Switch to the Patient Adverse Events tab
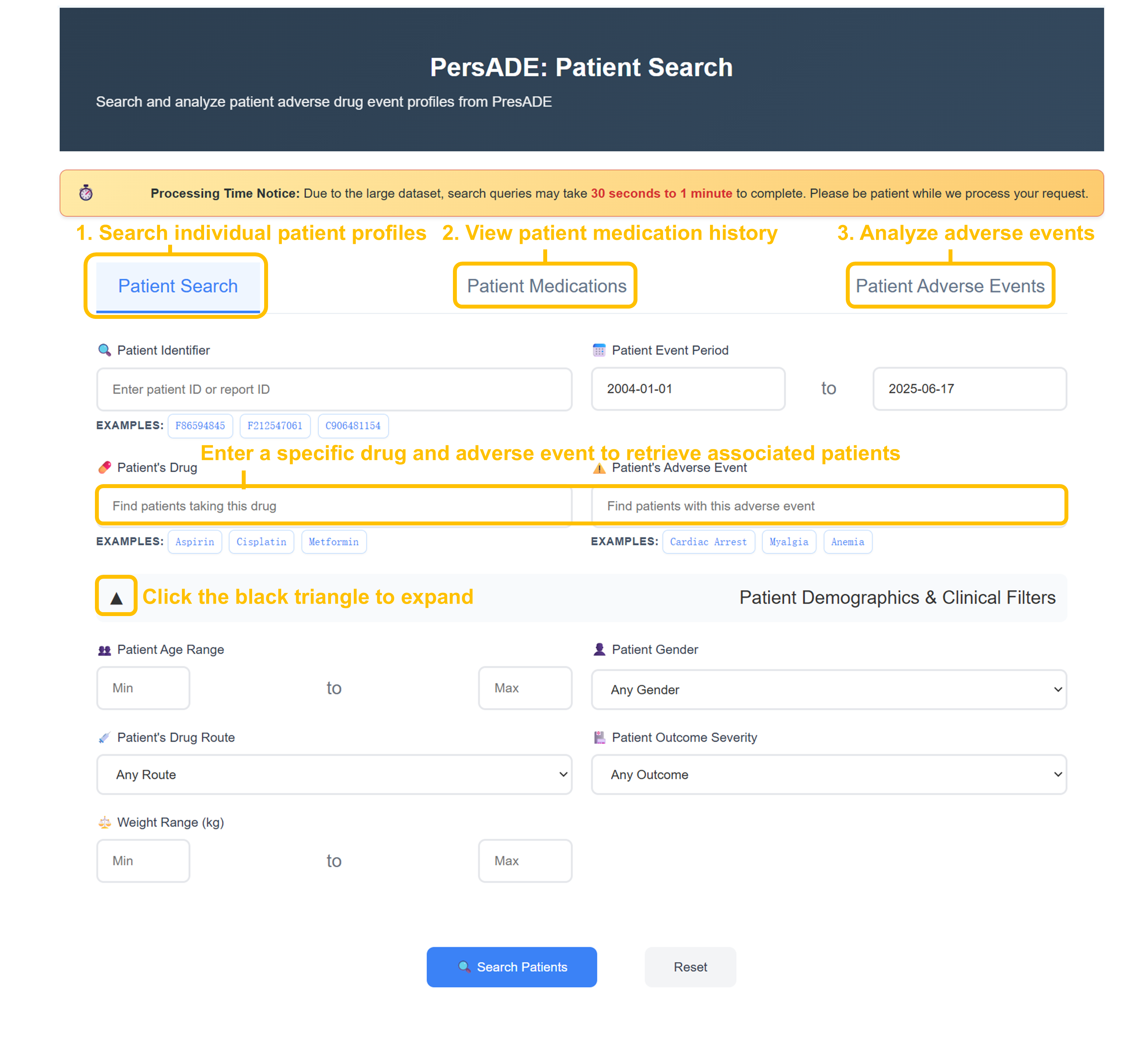Screen dimensions: 1148x1059 pos(950,286)
